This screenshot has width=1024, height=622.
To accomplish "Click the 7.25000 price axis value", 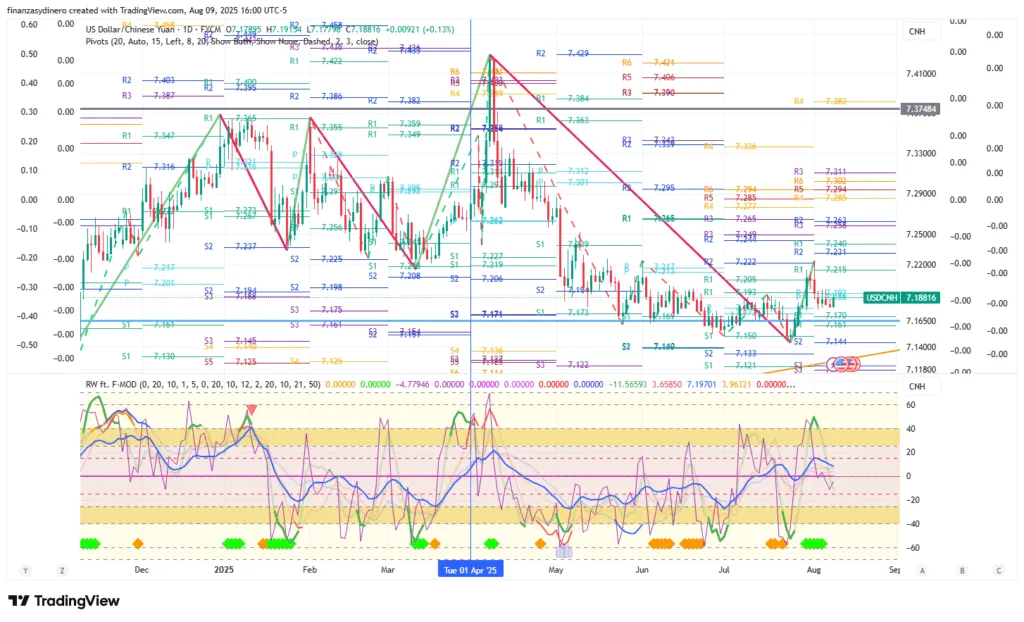I will tap(921, 234).
